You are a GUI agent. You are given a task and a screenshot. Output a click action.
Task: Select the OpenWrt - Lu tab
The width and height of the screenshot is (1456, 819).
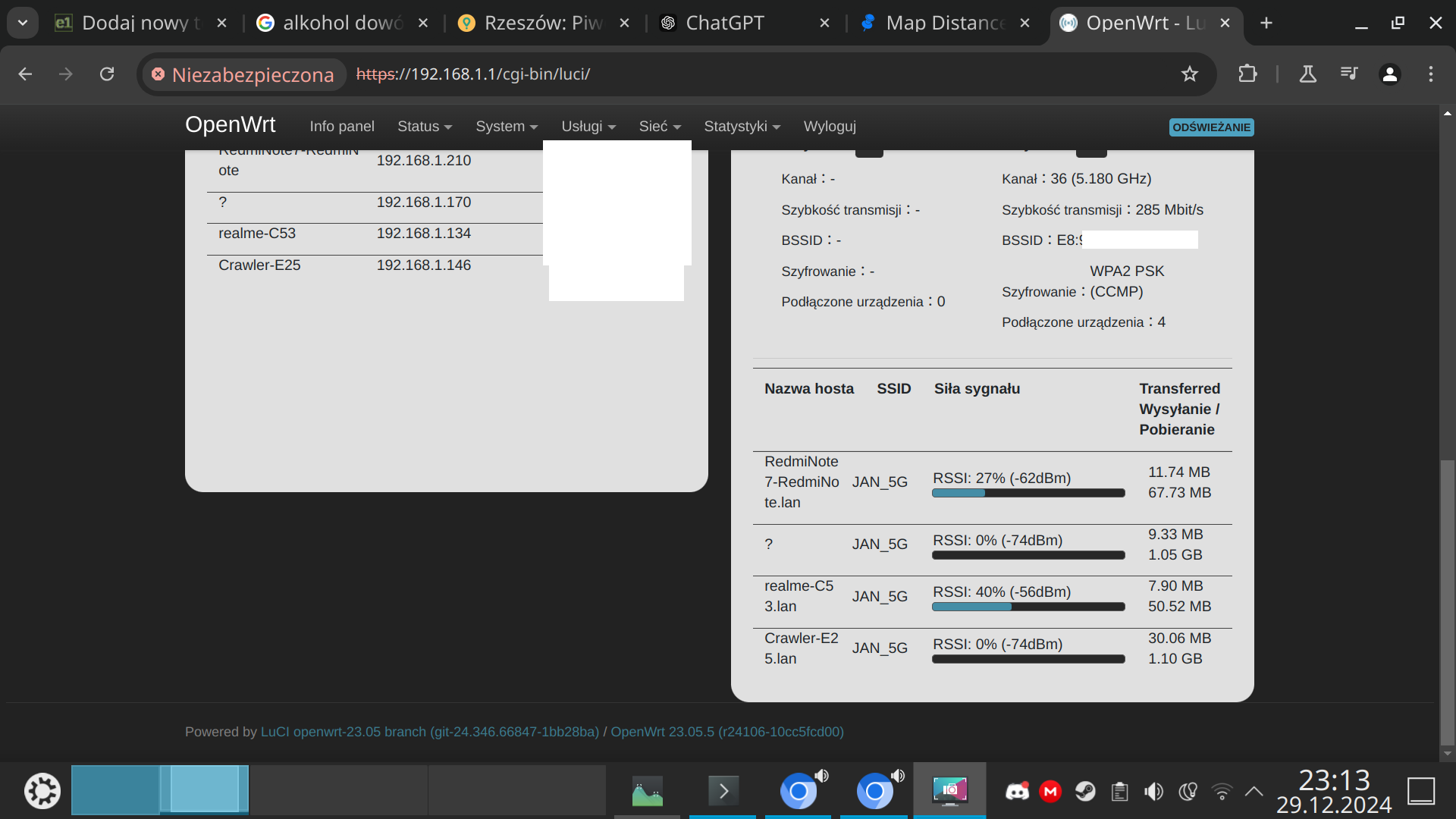pos(1145,23)
